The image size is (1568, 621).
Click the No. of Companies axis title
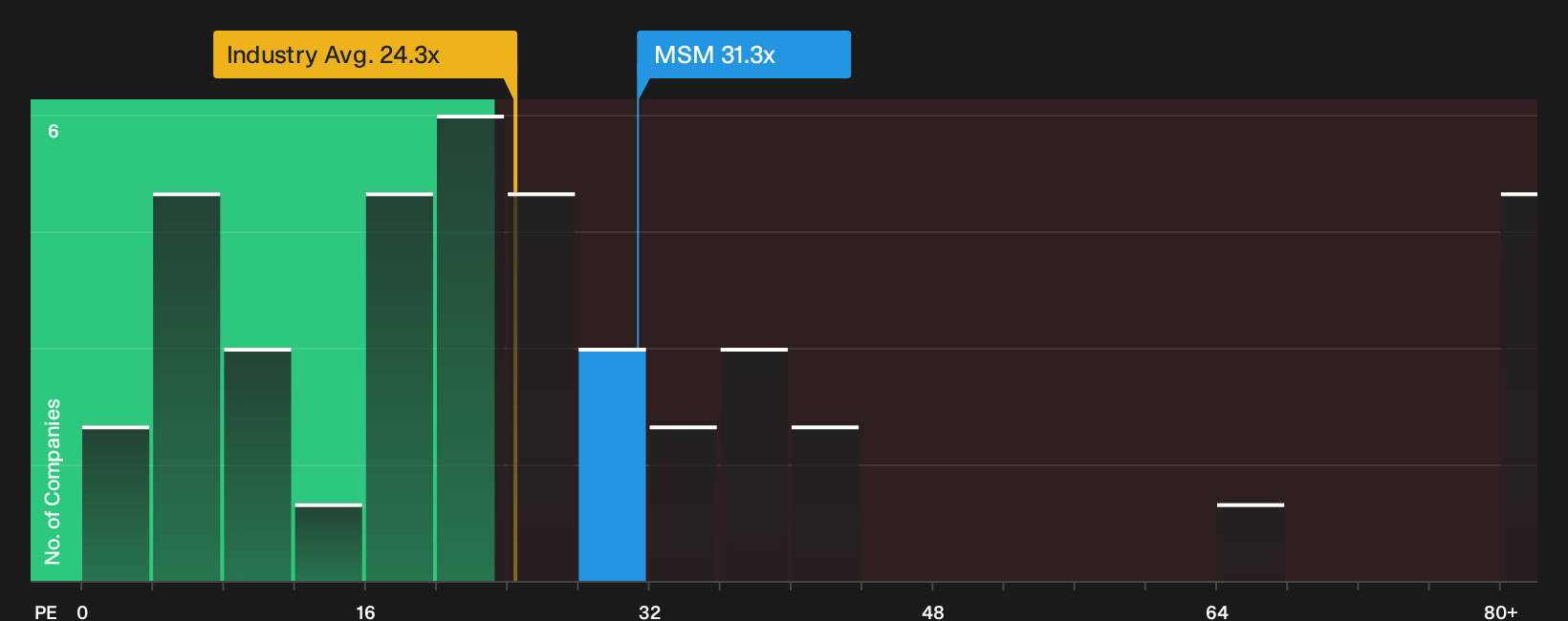point(53,482)
